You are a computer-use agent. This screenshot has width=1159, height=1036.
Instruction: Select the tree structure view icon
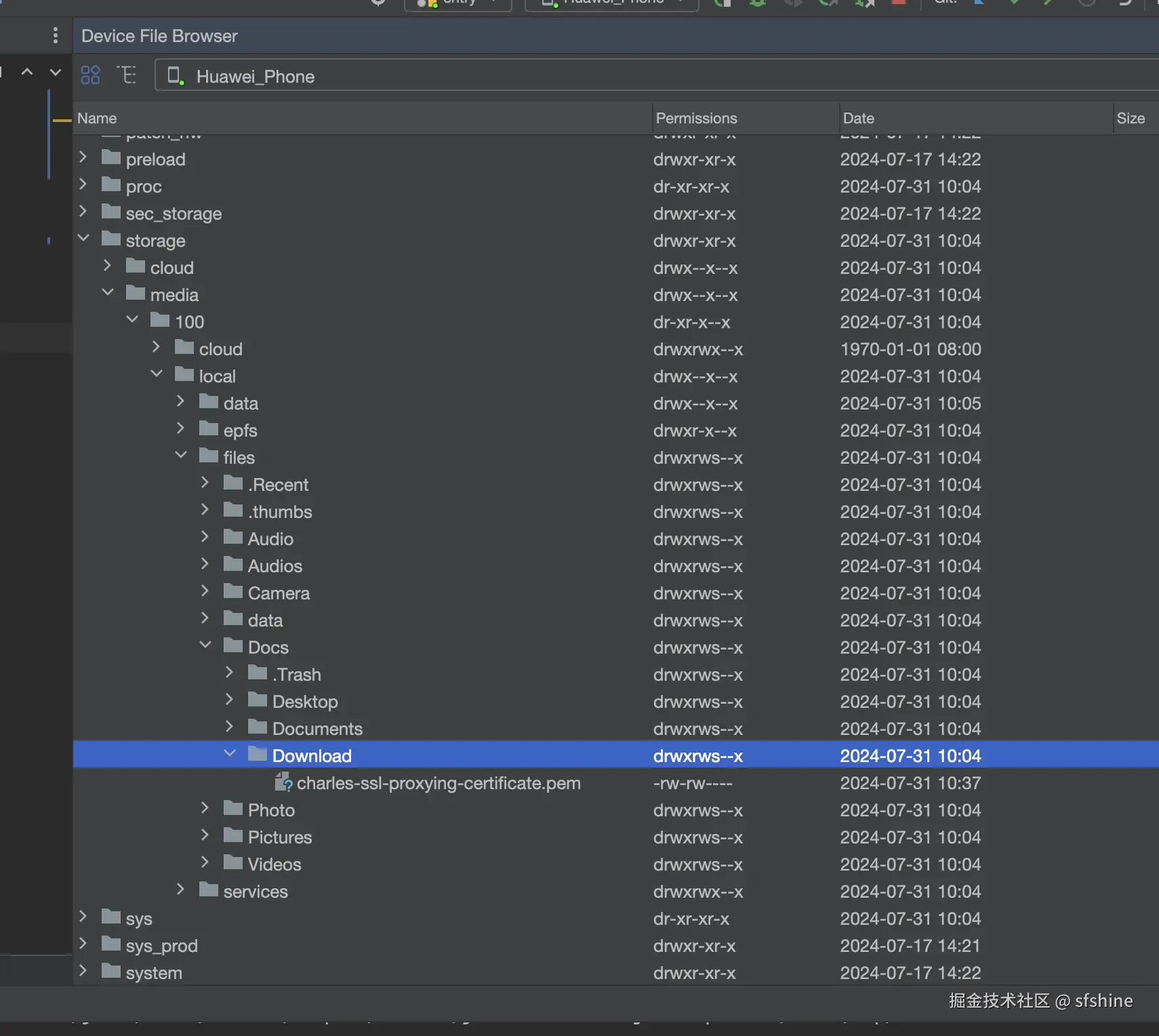click(127, 75)
